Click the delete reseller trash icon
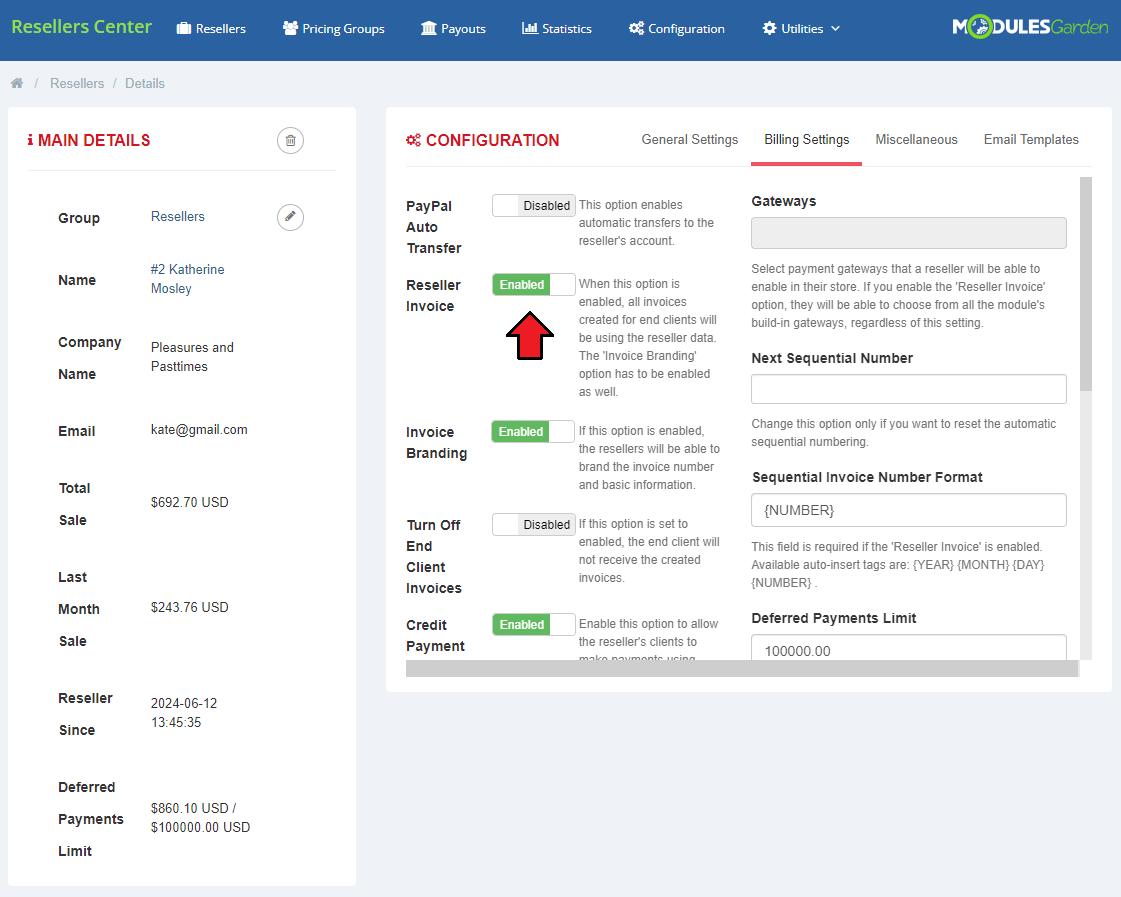The image size is (1121, 897). click(x=290, y=140)
